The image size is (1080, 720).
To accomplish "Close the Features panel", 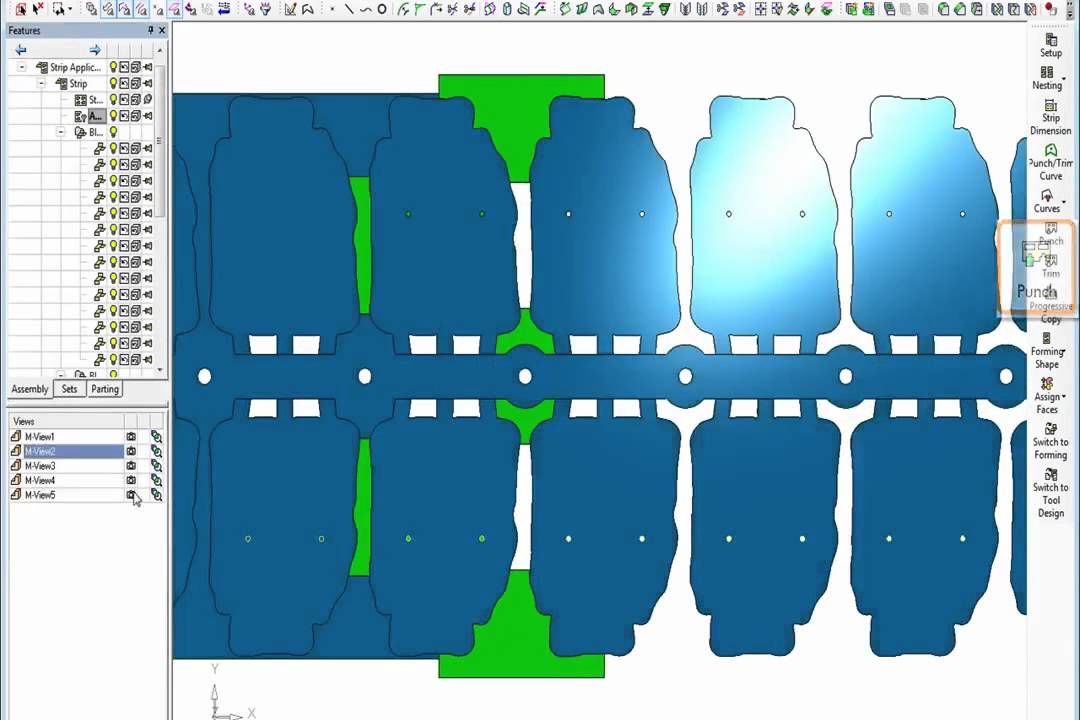I will [x=162, y=30].
